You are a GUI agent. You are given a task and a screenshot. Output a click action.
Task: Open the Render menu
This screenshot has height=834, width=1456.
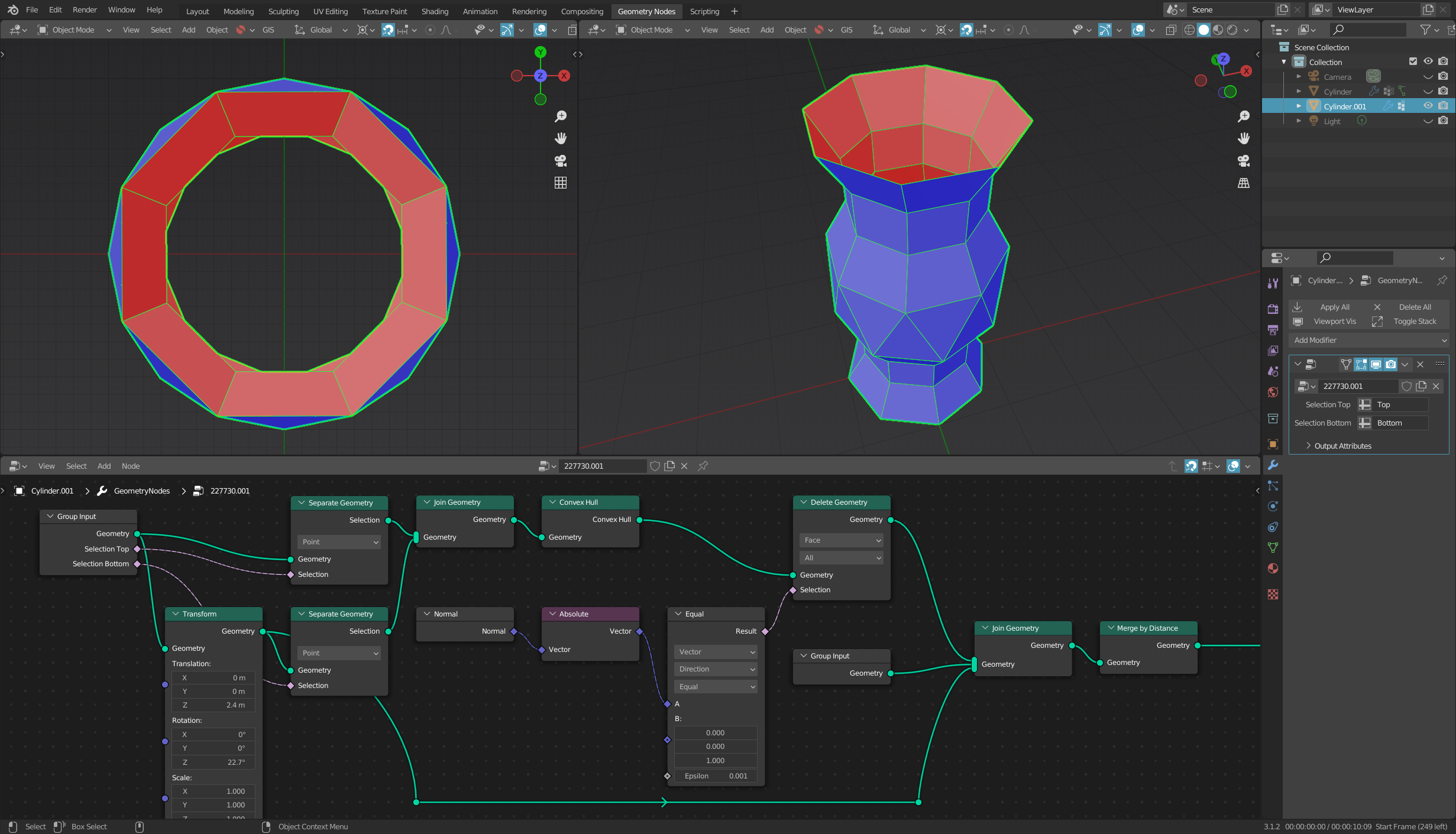(85, 10)
